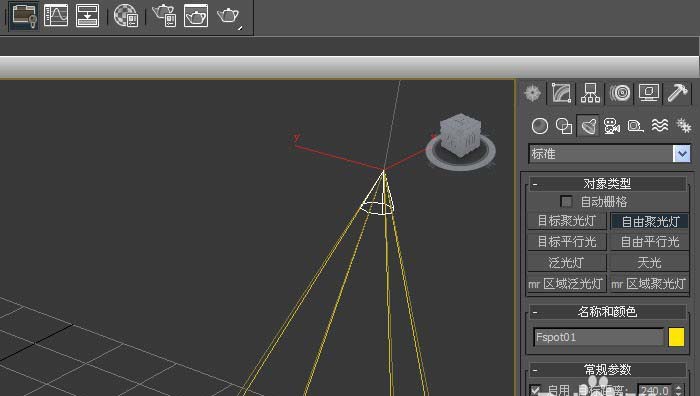
Task: Select the Systems gears icon
Action: tap(683, 126)
